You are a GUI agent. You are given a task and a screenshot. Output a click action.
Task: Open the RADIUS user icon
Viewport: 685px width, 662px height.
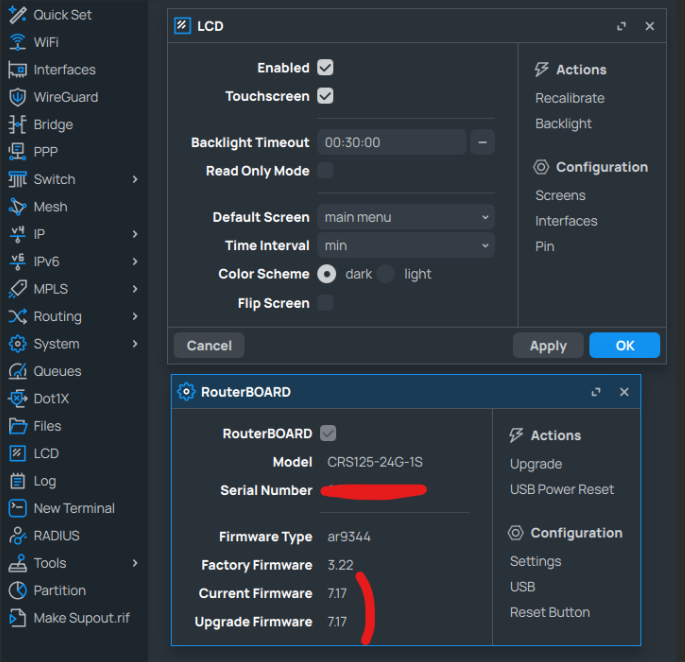pyautogui.click(x=17, y=536)
